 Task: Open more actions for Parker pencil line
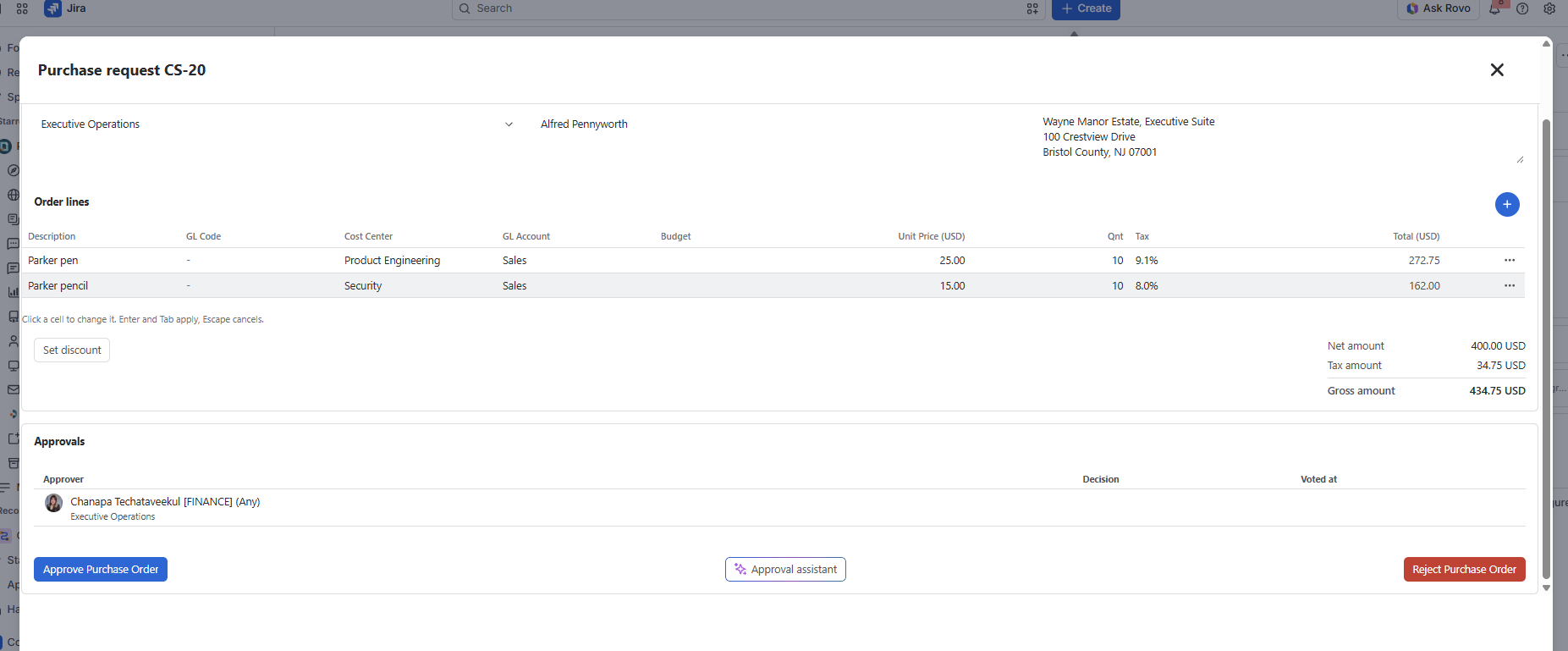click(x=1510, y=285)
